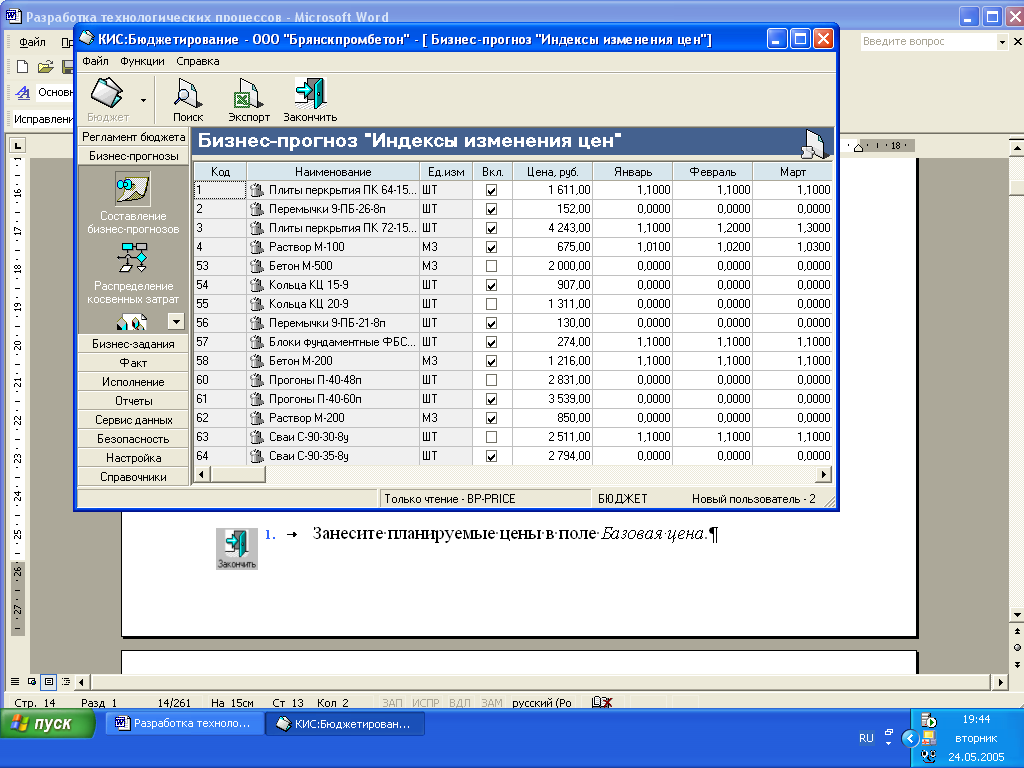Sort table by Наименование column header

(x=333, y=172)
